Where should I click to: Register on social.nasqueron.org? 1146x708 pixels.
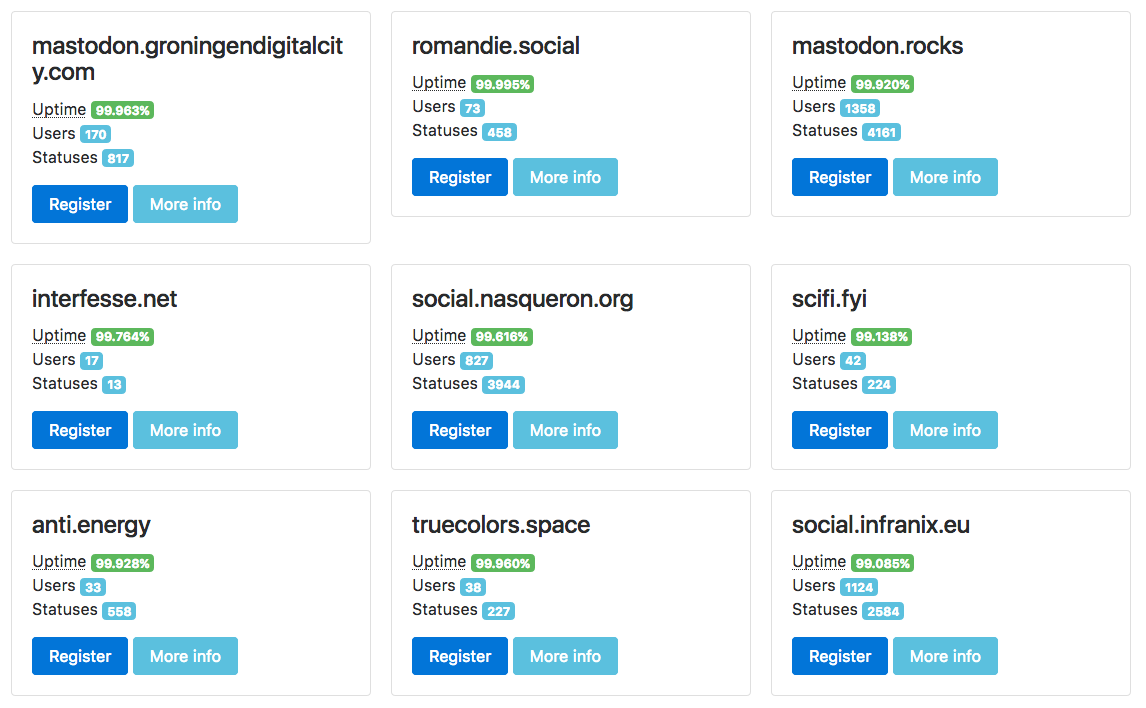pyautogui.click(x=460, y=430)
